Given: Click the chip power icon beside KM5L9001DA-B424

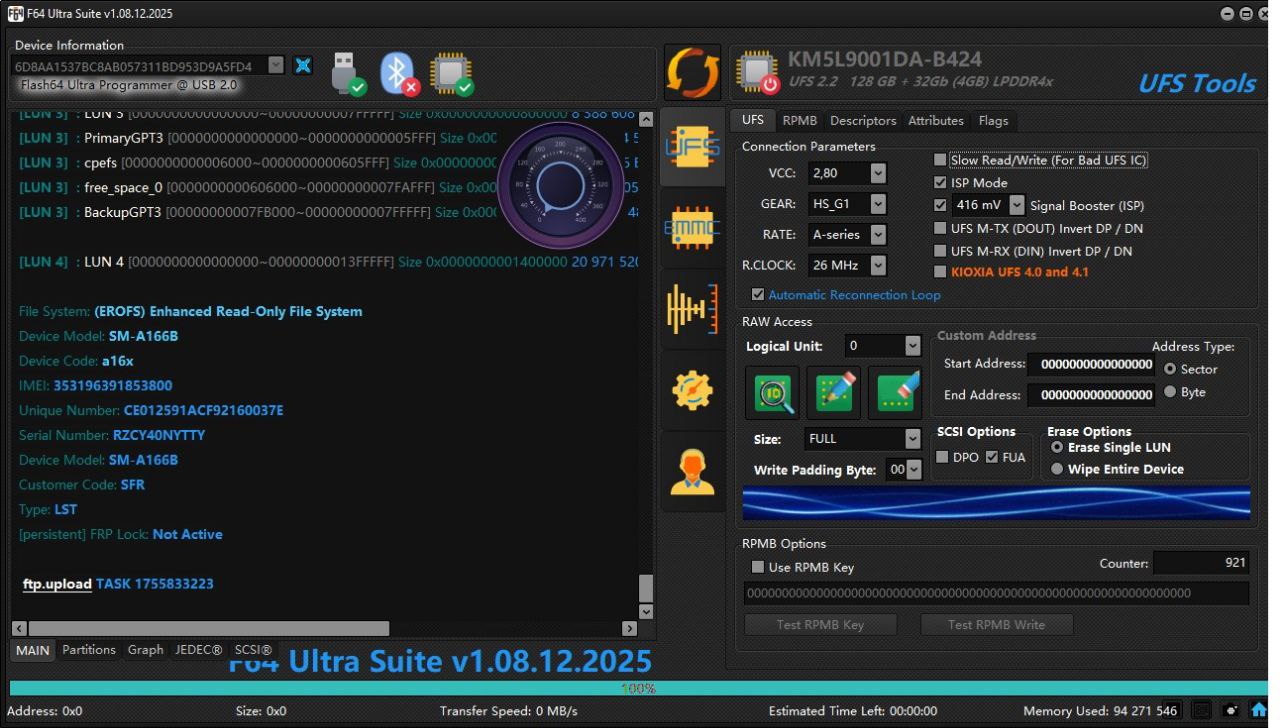Looking at the screenshot, I should coord(756,73).
